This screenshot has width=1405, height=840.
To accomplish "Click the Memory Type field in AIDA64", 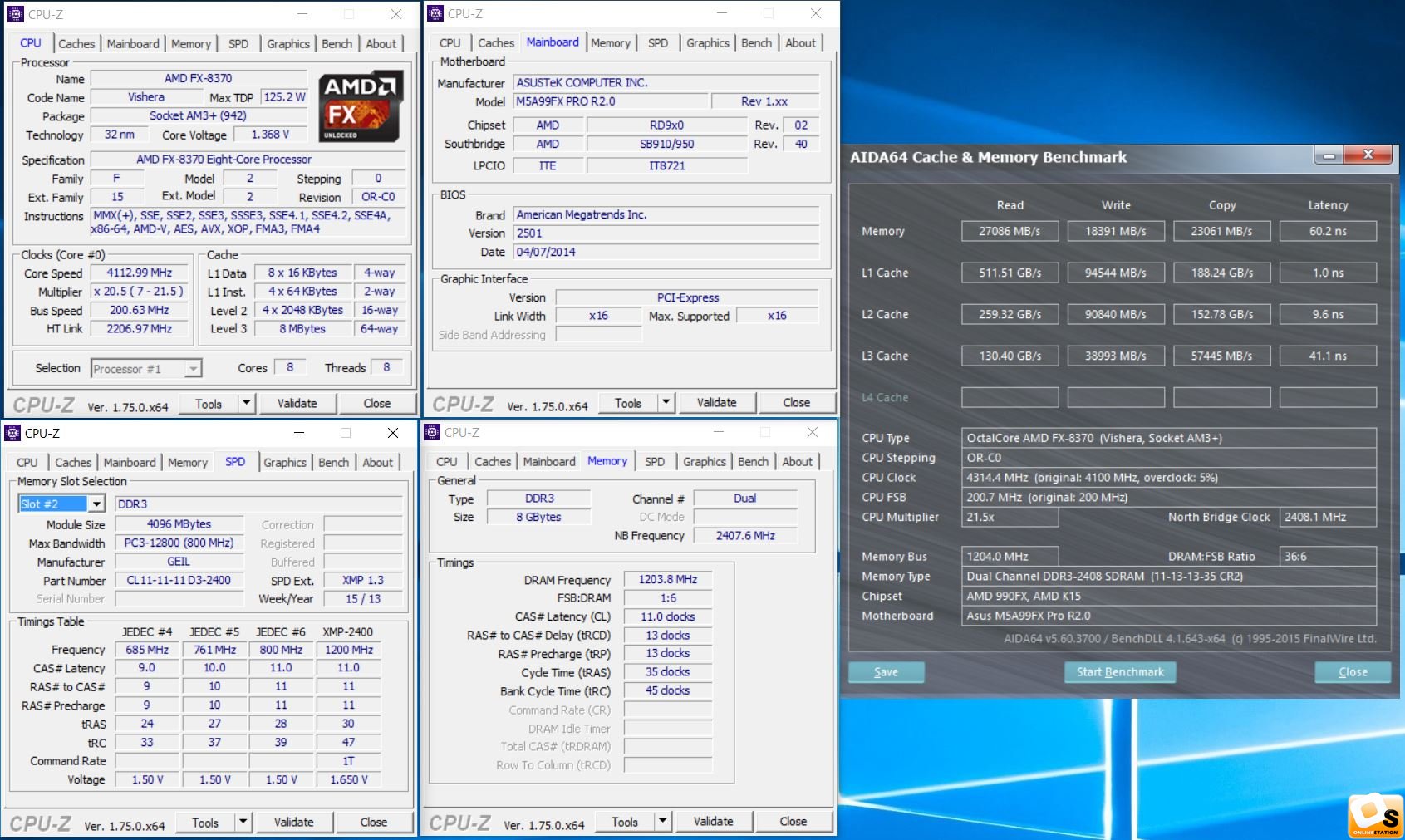I will pos(1169,576).
